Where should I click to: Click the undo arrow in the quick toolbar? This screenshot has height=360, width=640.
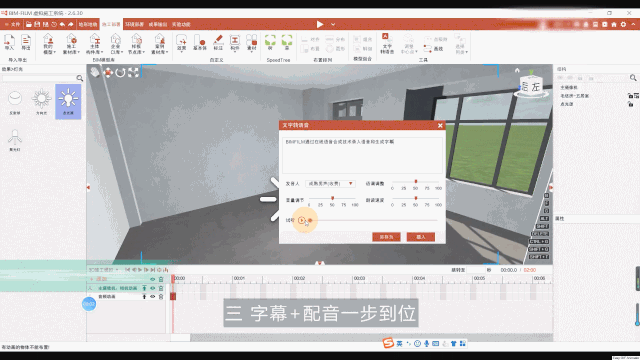click(x=62, y=24)
